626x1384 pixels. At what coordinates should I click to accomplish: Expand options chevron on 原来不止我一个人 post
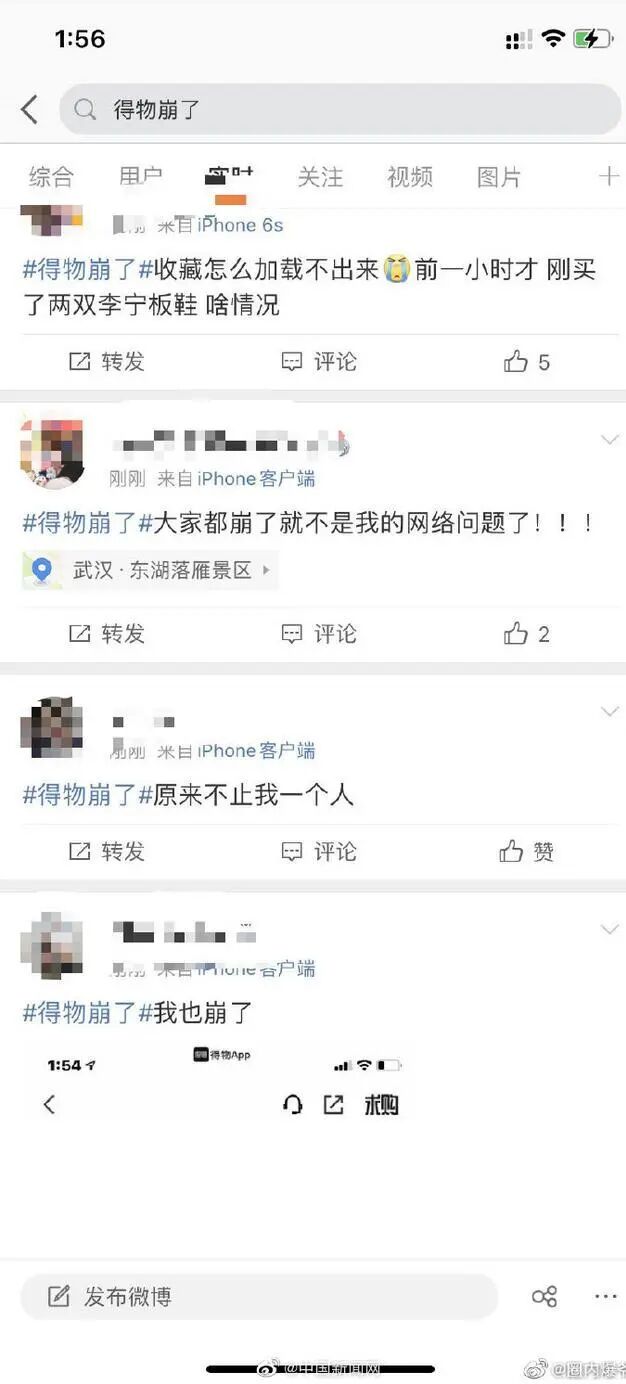(x=609, y=711)
